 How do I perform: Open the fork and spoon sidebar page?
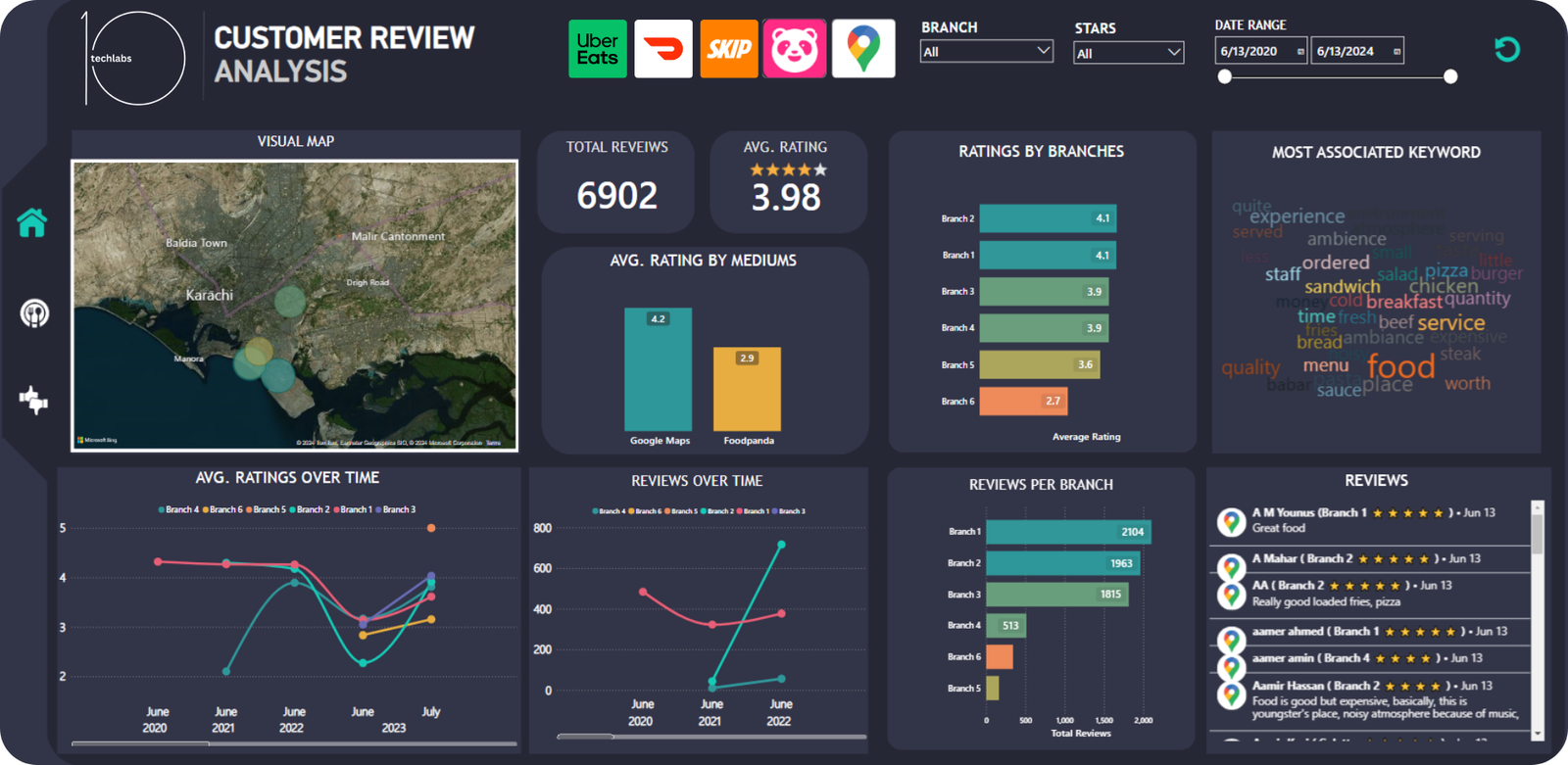click(x=34, y=313)
